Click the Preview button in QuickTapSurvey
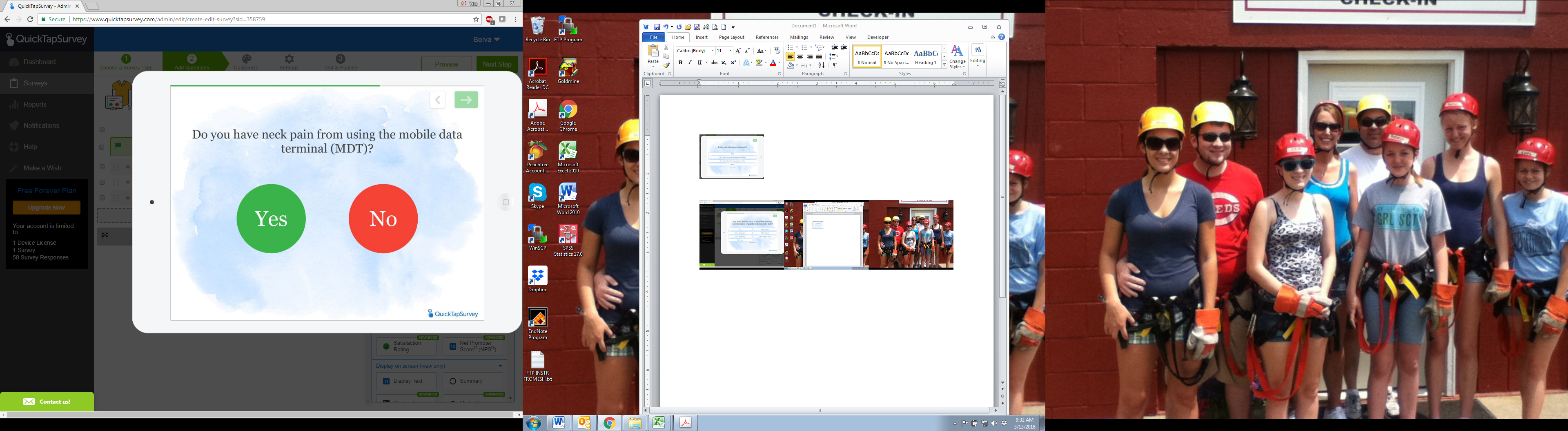This screenshot has width=1568, height=431. click(x=446, y=64)
